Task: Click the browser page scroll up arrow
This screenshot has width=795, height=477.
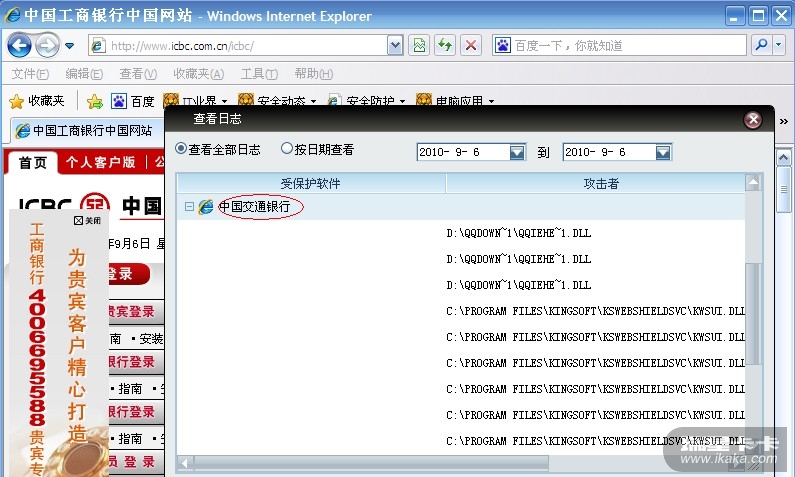Action: click(784, 158)
